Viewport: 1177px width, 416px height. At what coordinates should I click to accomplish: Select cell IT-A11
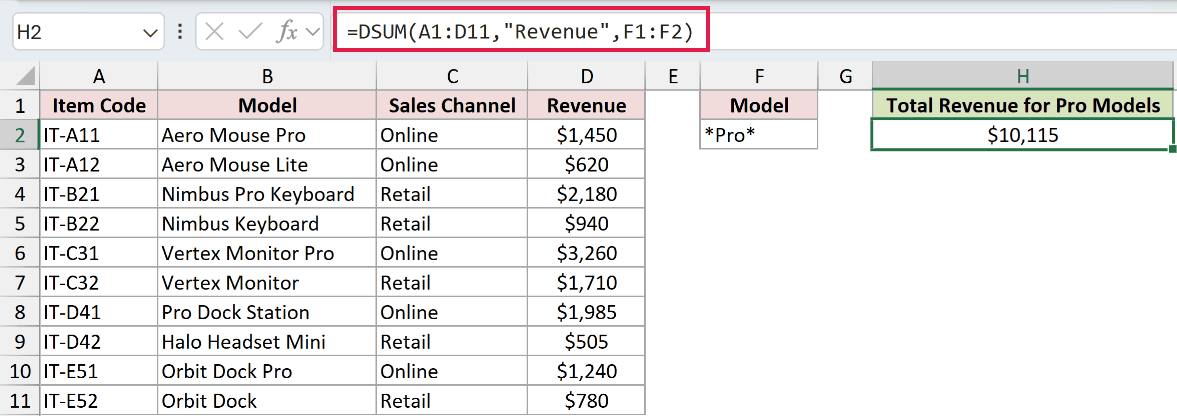(99, 135)
